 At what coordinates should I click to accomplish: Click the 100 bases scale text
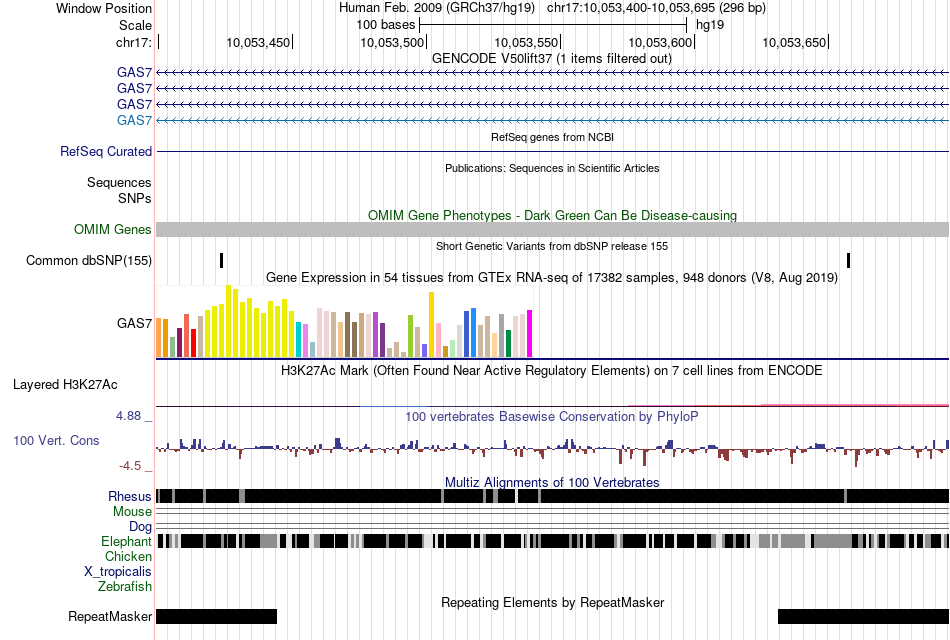coord(385,25)
